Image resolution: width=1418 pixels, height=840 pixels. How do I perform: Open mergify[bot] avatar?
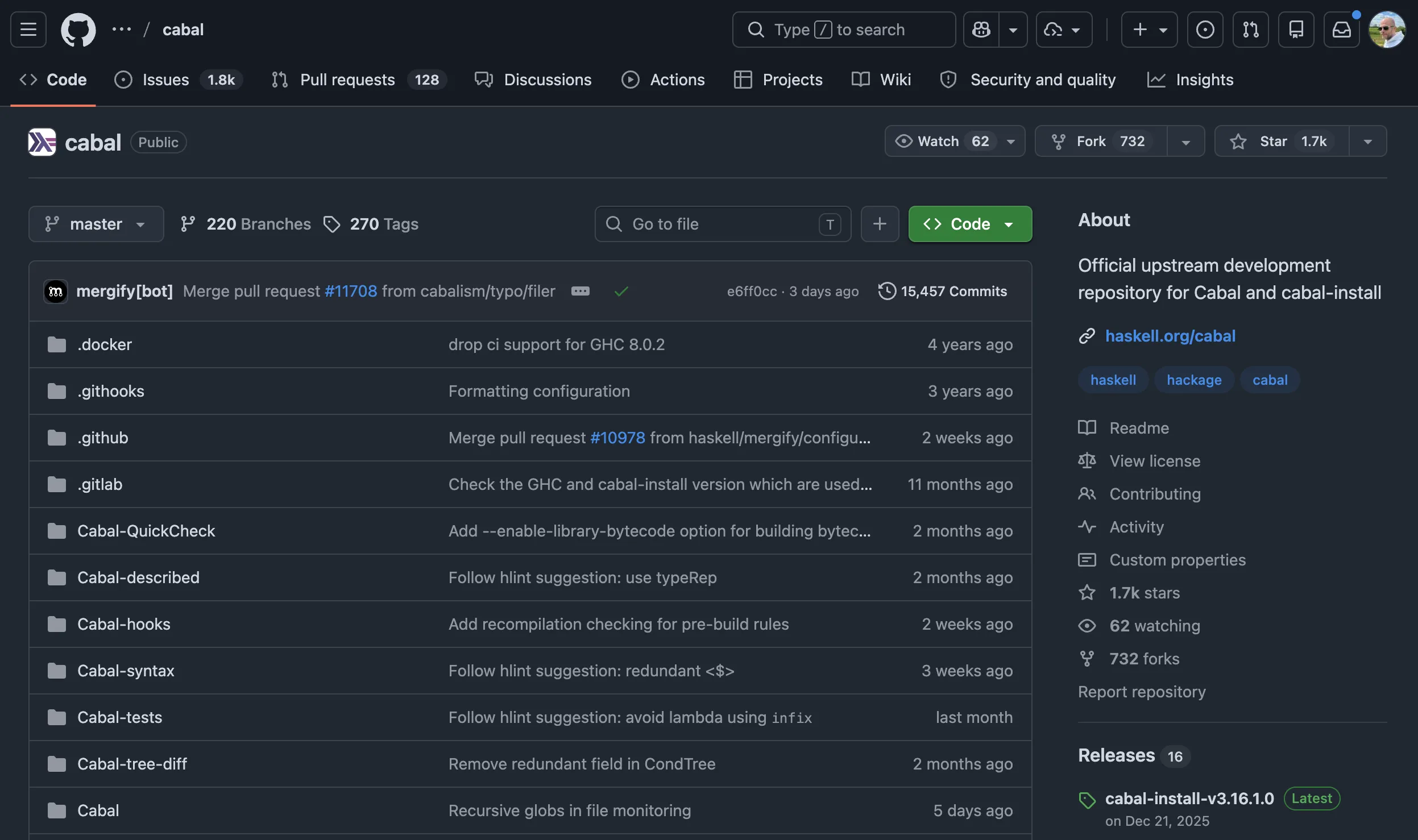pos(56,292)
